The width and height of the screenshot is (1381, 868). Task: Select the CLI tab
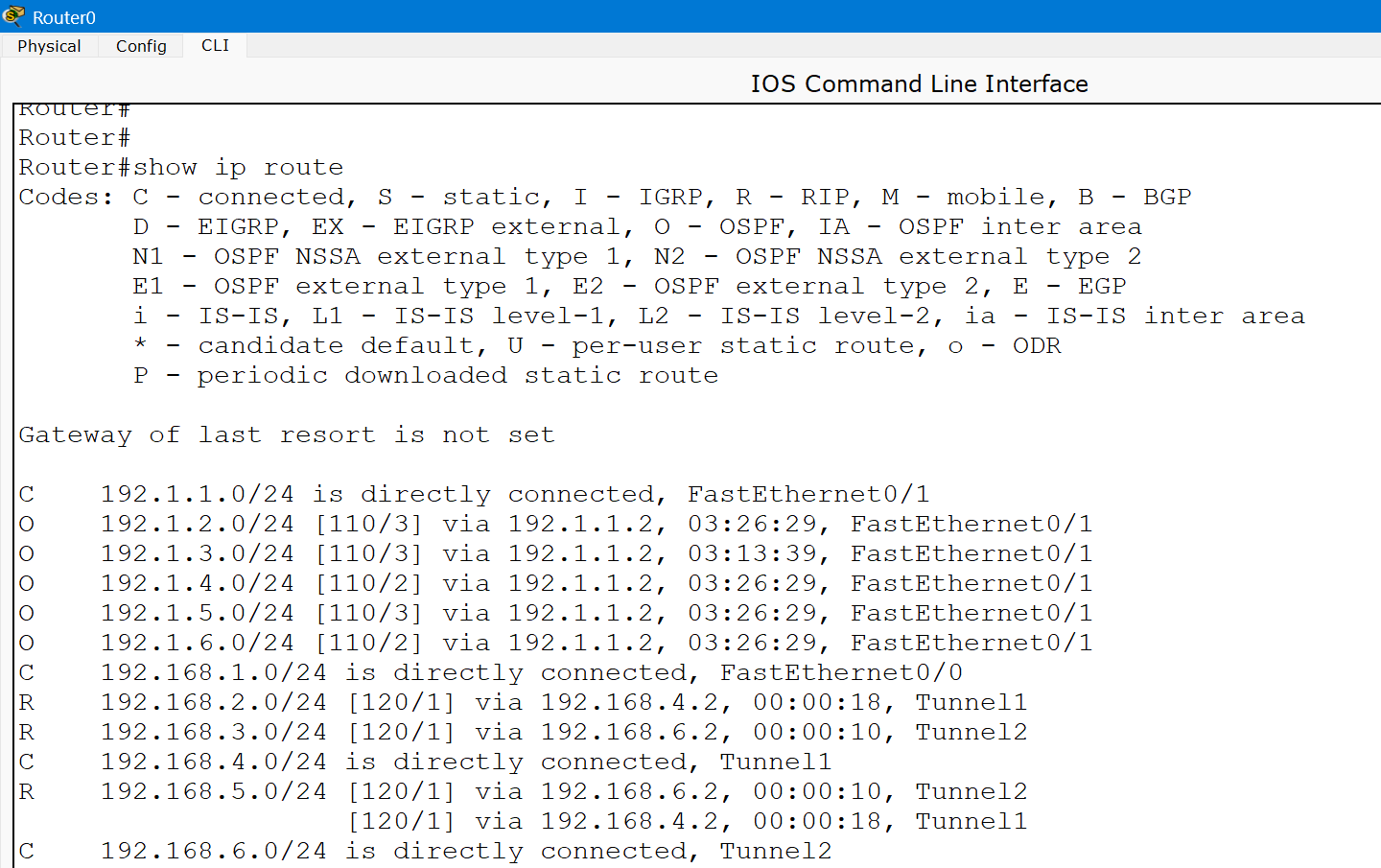tap(215, 45)
